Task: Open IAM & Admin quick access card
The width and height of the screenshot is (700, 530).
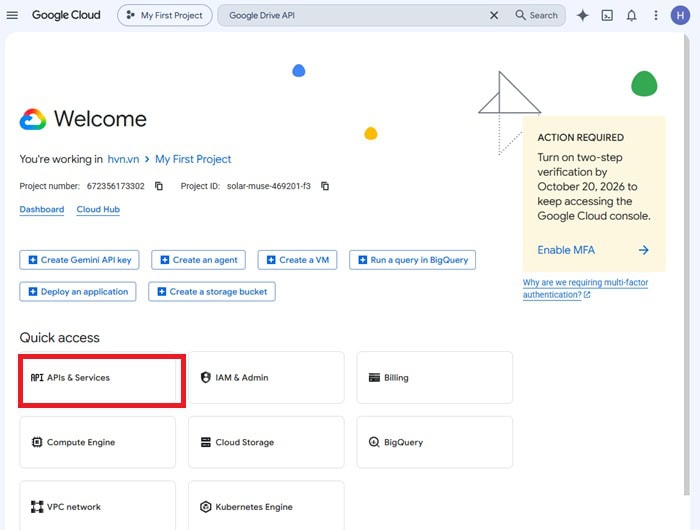Action: (266, 377)
